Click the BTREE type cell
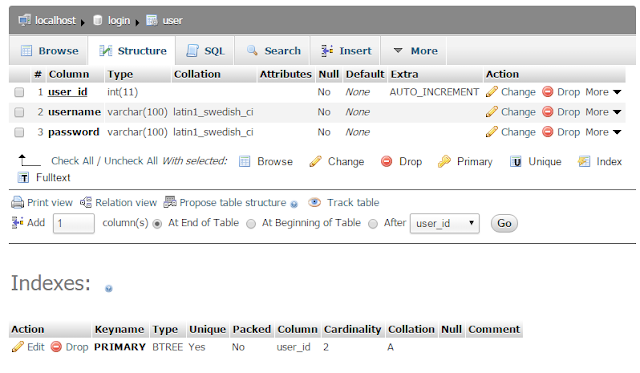 click(167, 347)
